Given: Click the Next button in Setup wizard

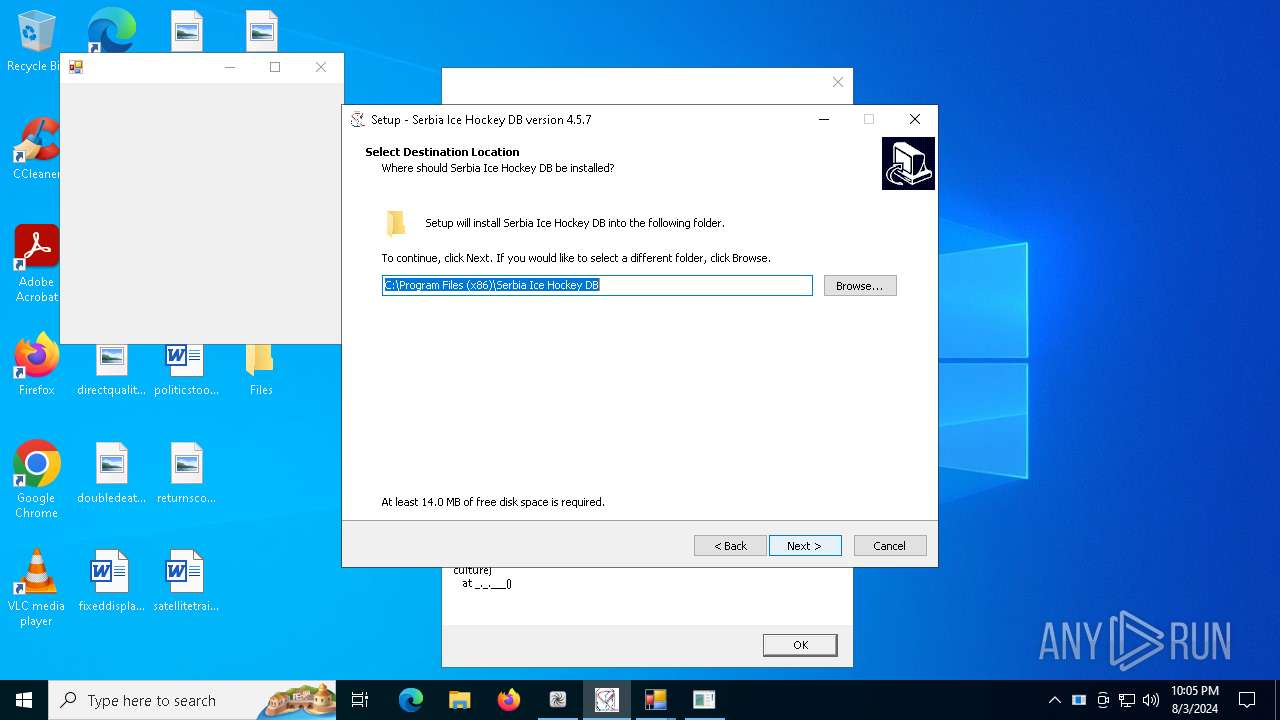Looking at the screenshot, I should (805, 545).
